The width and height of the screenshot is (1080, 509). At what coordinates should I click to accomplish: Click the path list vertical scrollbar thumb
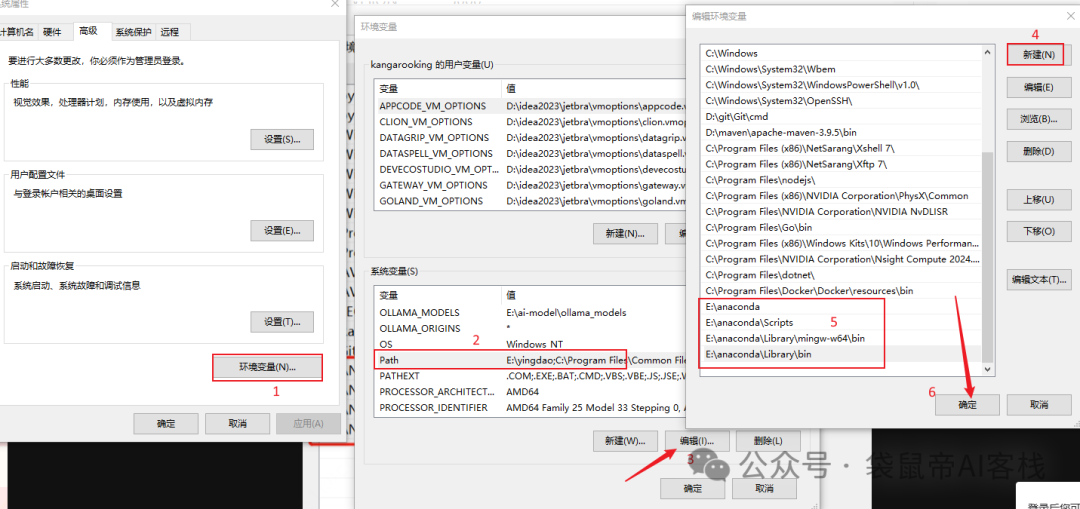(987, 258)
